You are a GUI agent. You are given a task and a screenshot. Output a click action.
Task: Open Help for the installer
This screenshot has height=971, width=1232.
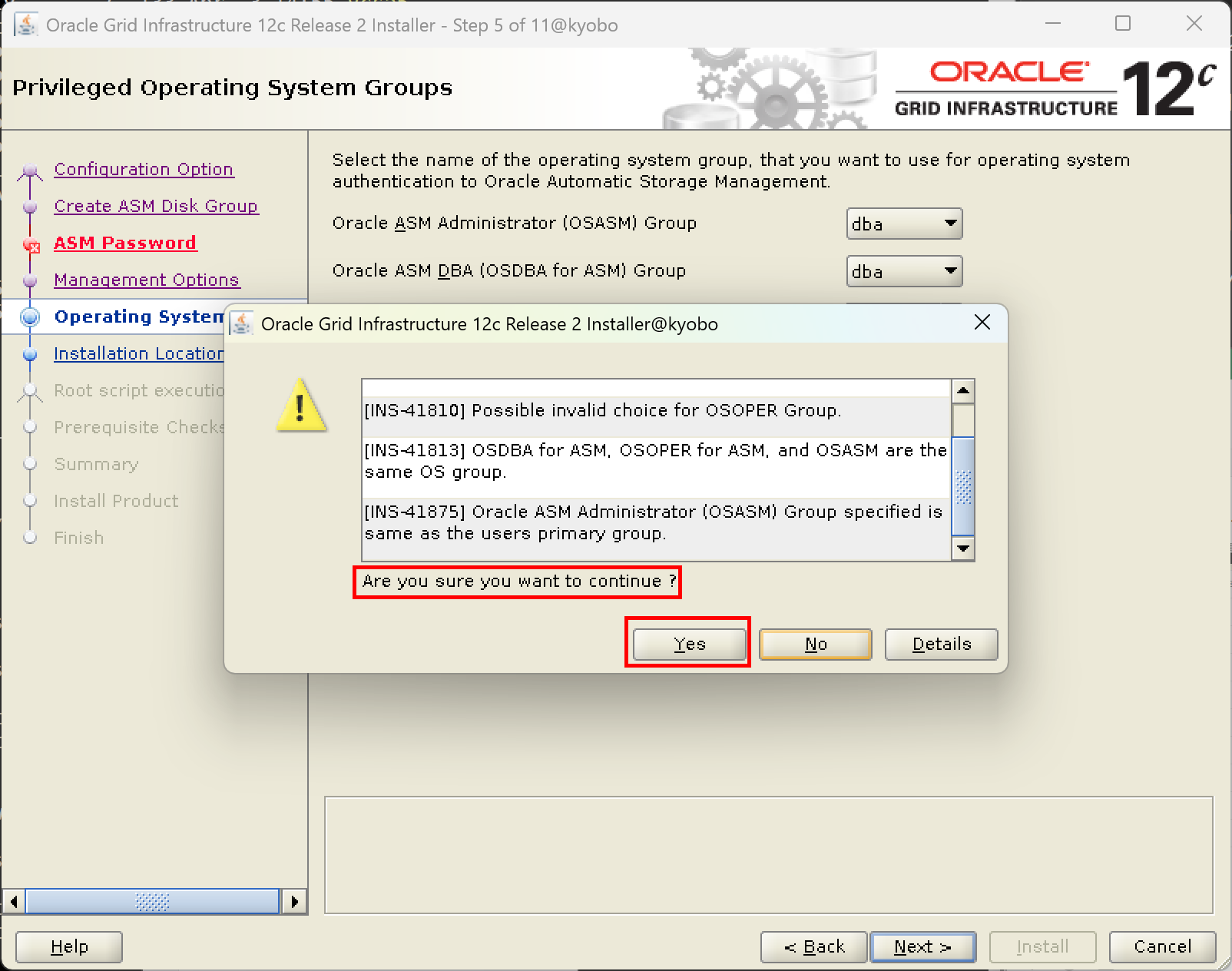pyautogui.click(x=69, y=946)
